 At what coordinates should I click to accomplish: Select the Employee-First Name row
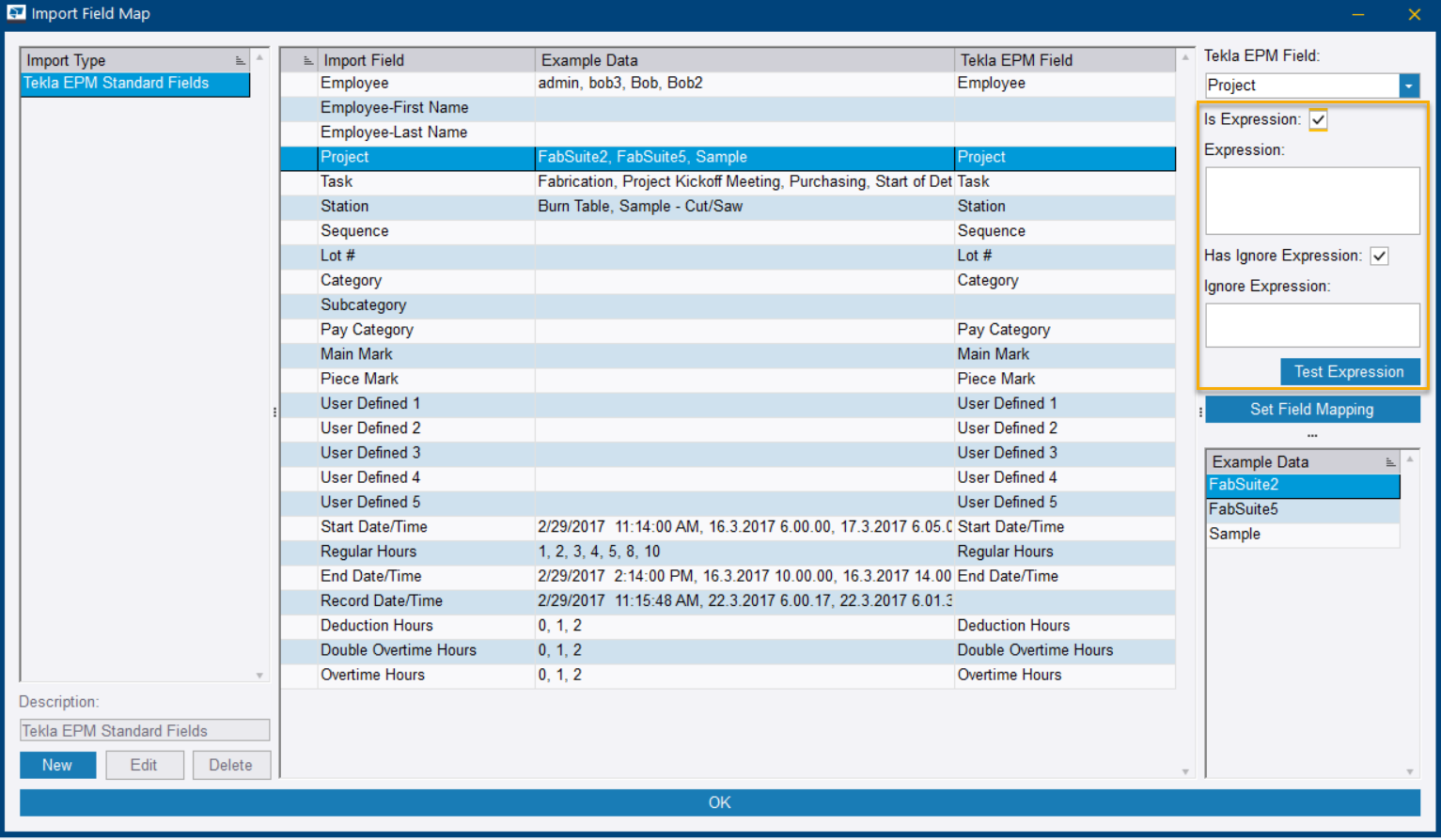[x=728, y=108]
